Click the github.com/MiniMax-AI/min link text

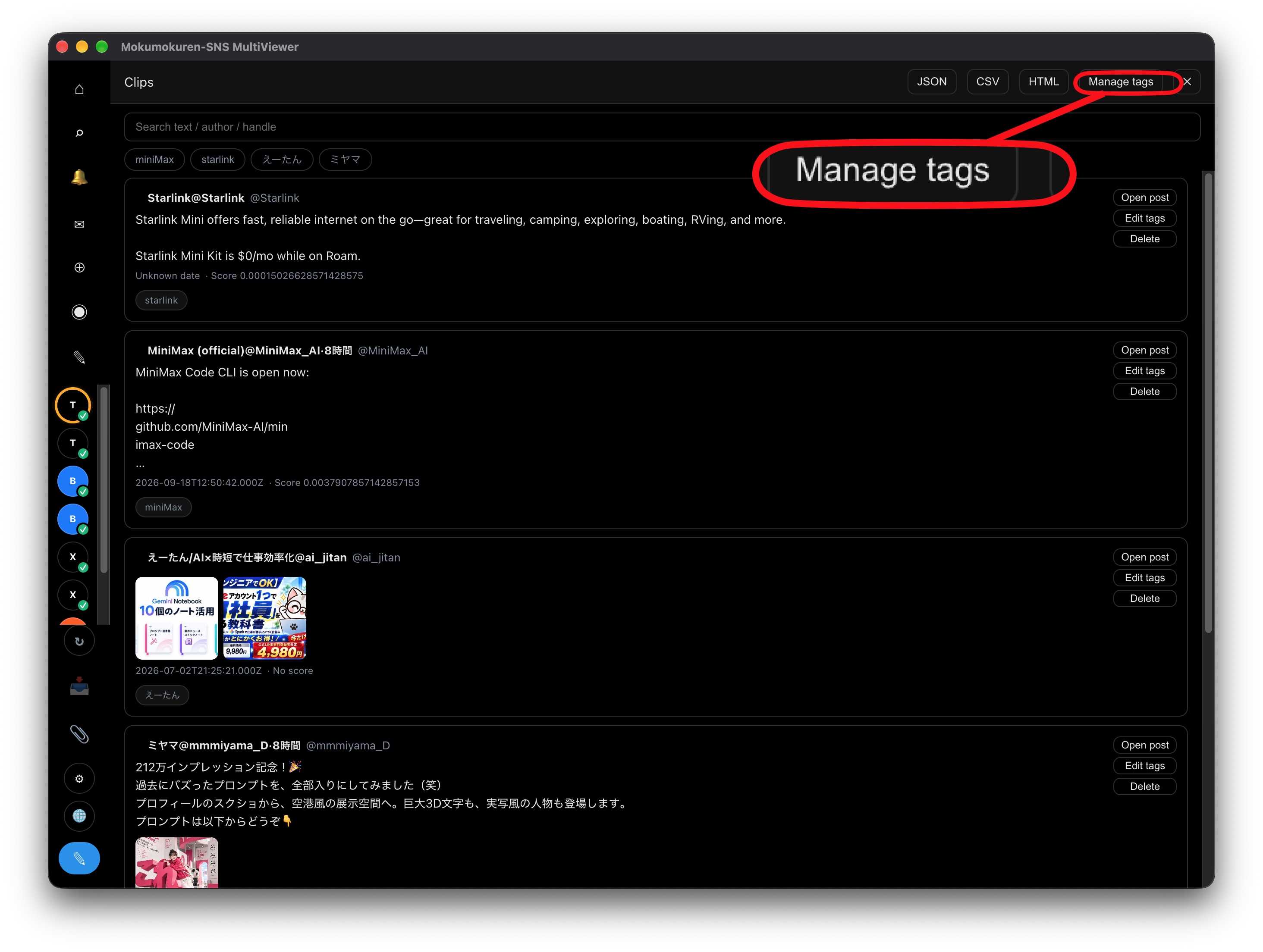click(x=212, y=427)
